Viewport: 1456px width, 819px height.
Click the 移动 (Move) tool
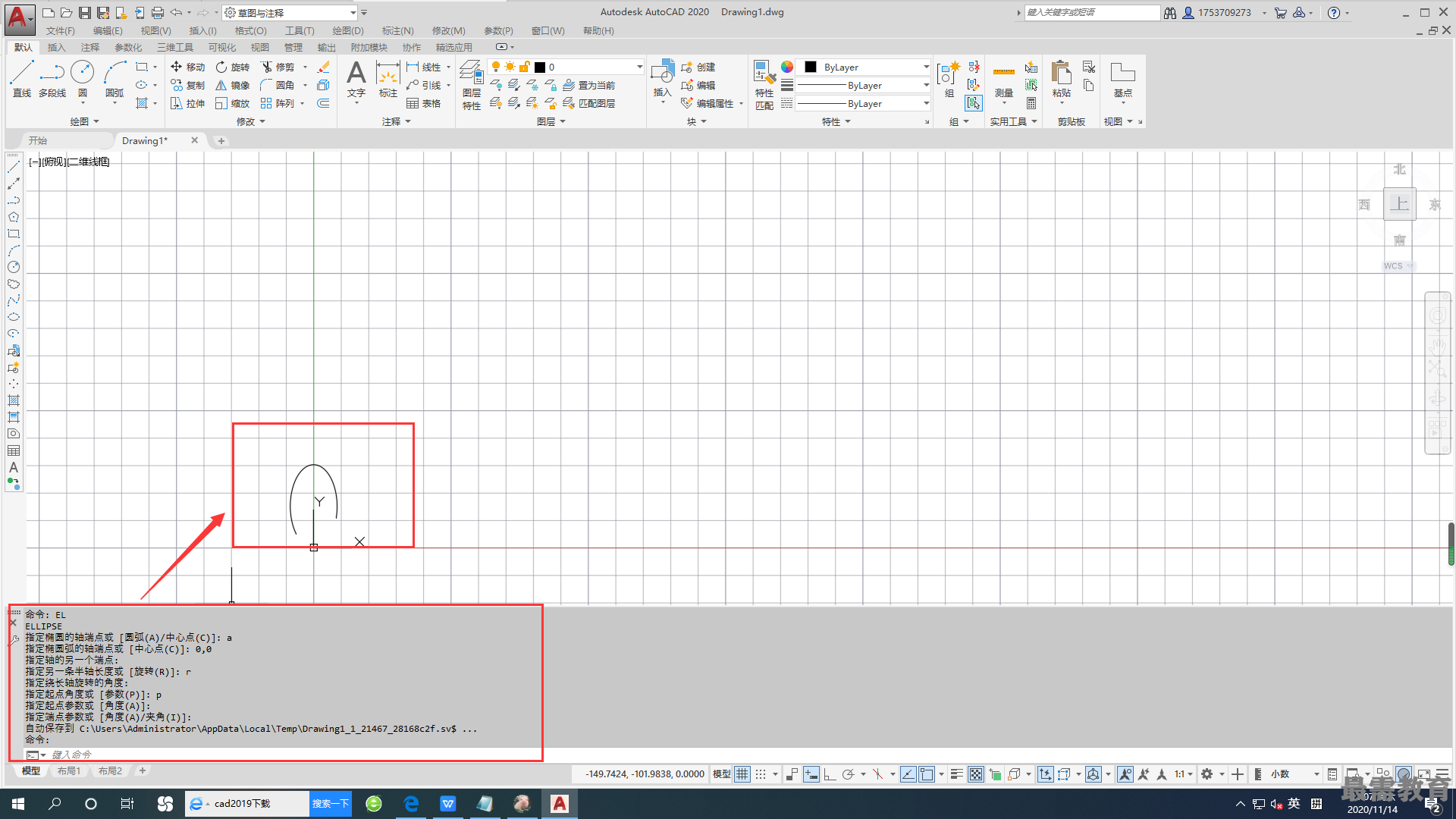pyautogui.click(x=187, y=67)
